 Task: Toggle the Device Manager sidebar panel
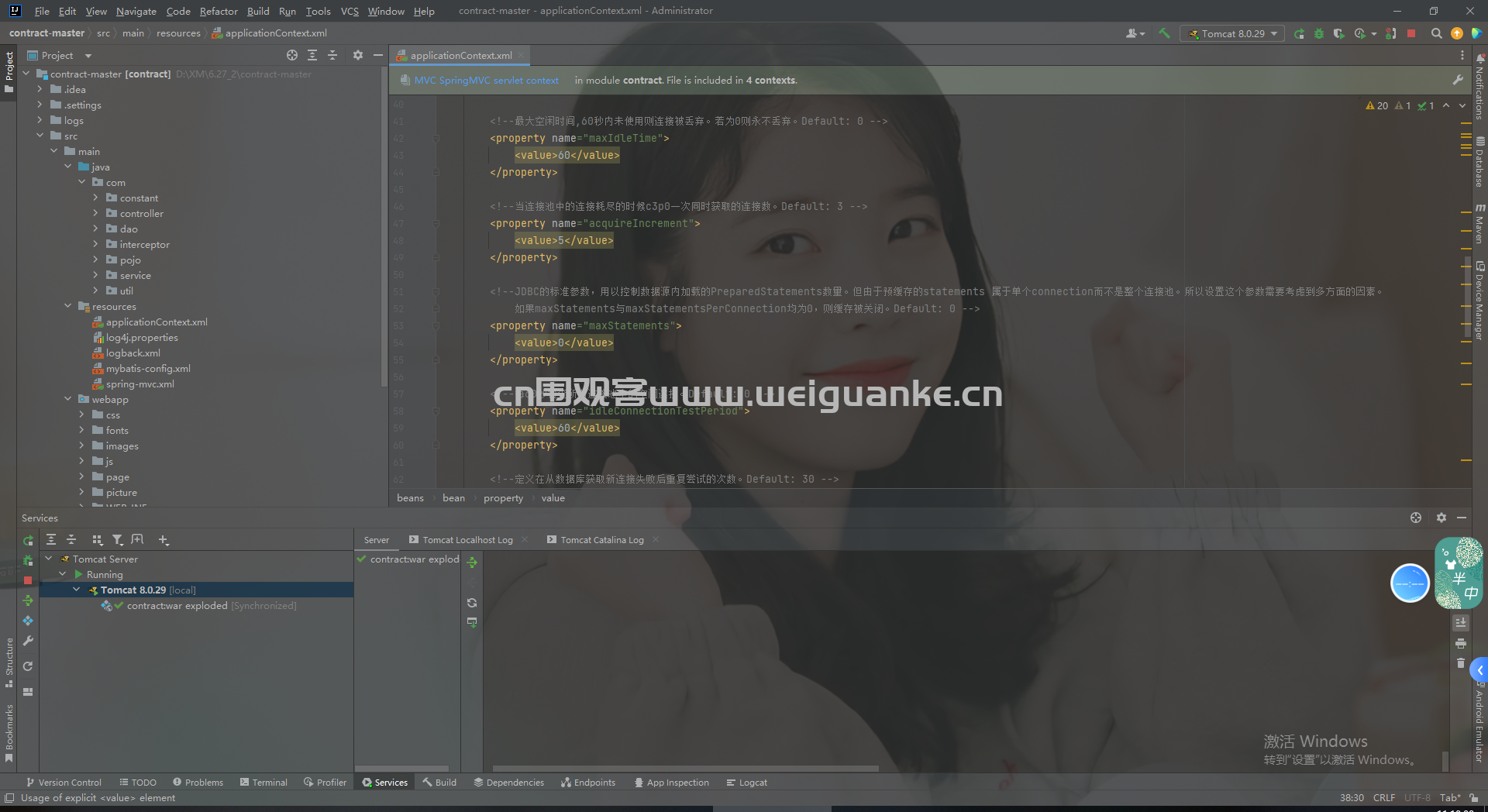pos(1480,301)
